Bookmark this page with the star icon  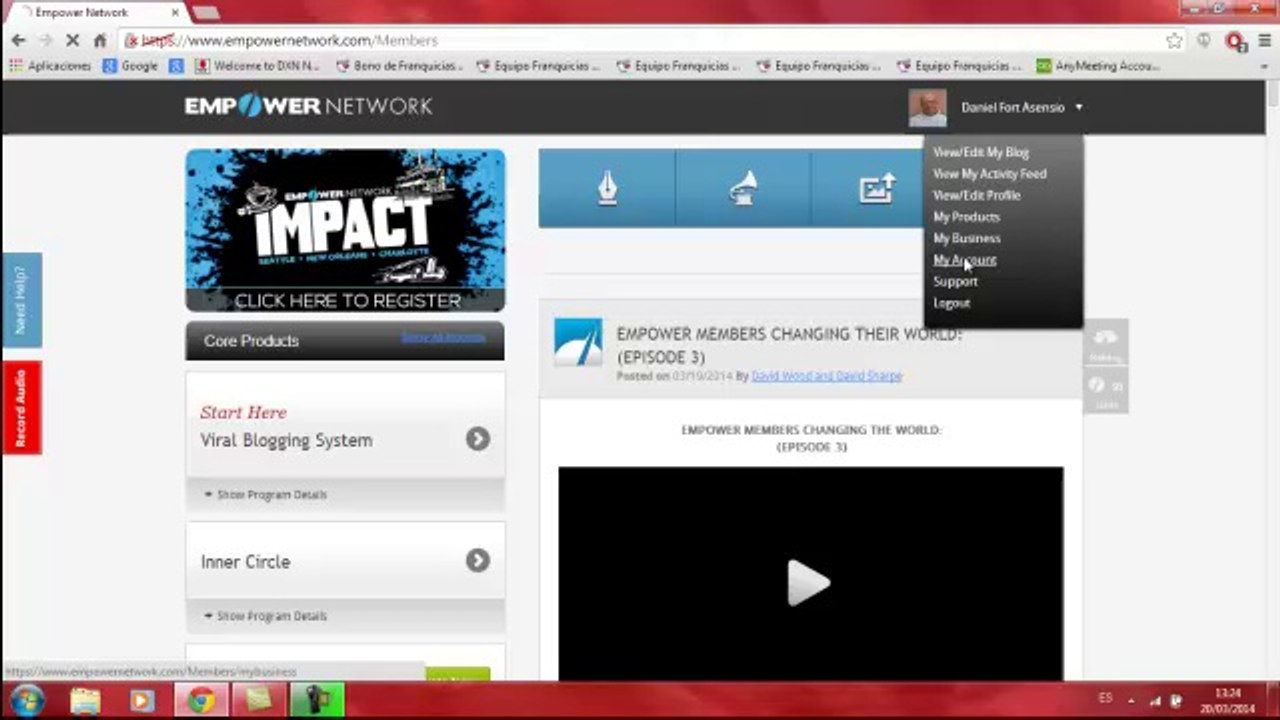pos(1174,41)
